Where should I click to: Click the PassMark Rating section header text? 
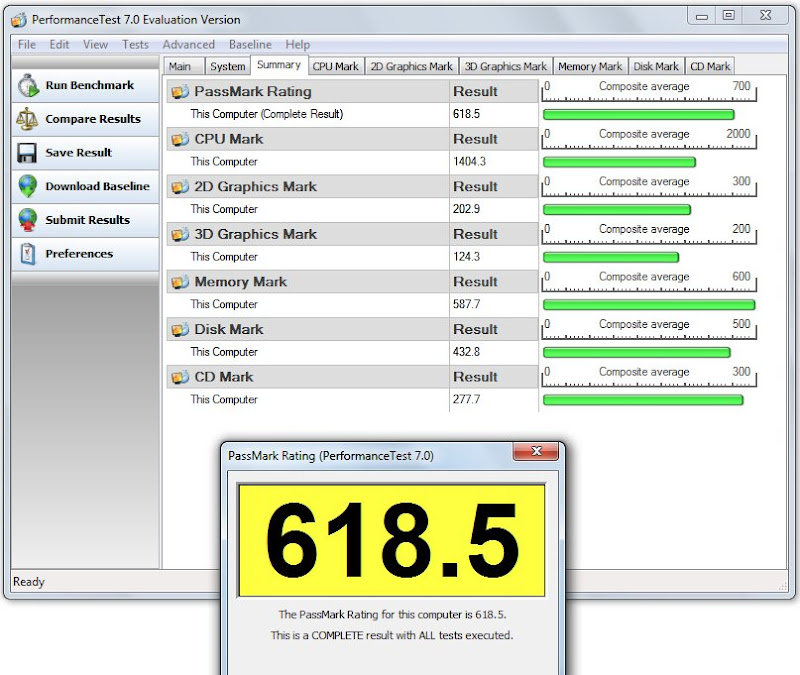pyautogui.click(x=253, y=92)
